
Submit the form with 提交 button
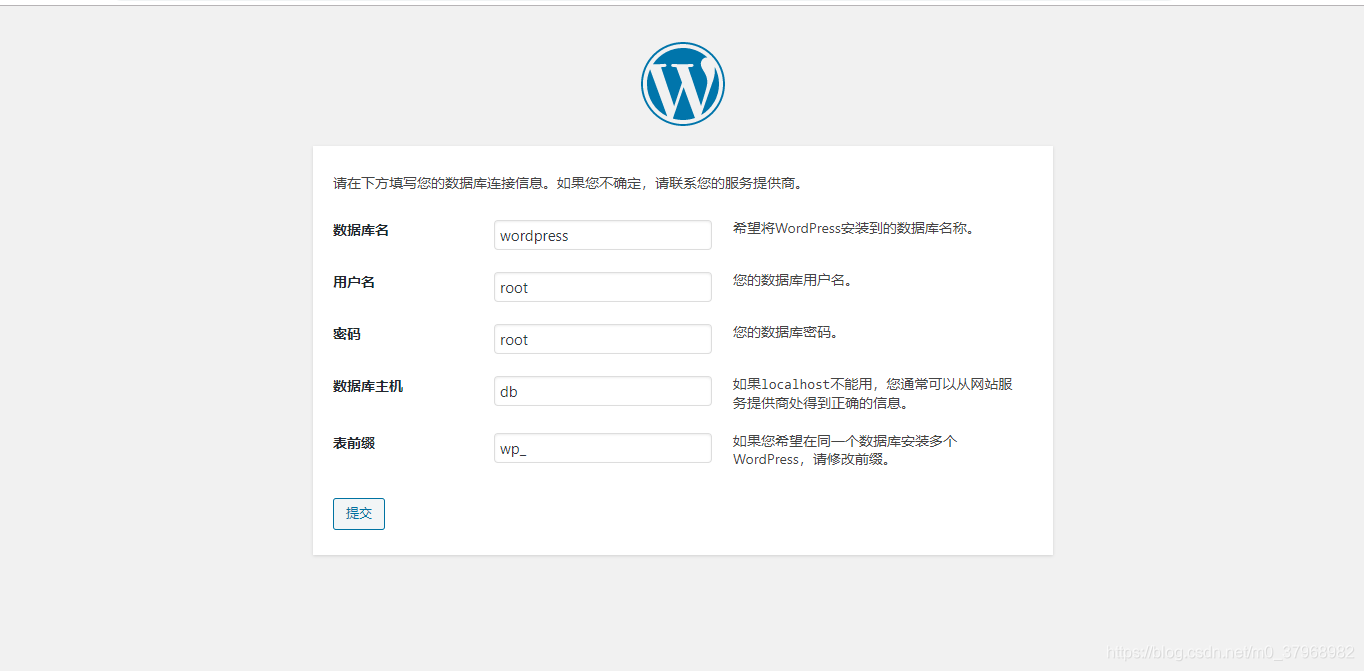coord(359,514)
